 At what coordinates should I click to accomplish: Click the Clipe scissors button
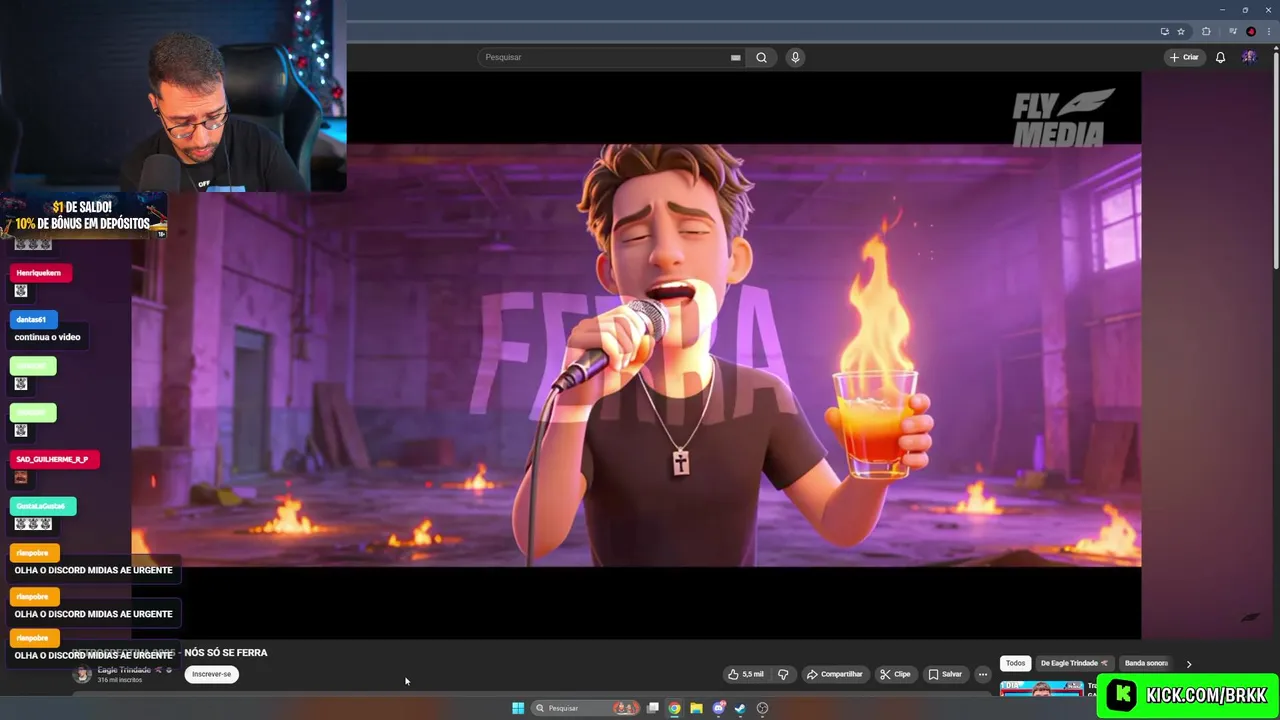895,674
